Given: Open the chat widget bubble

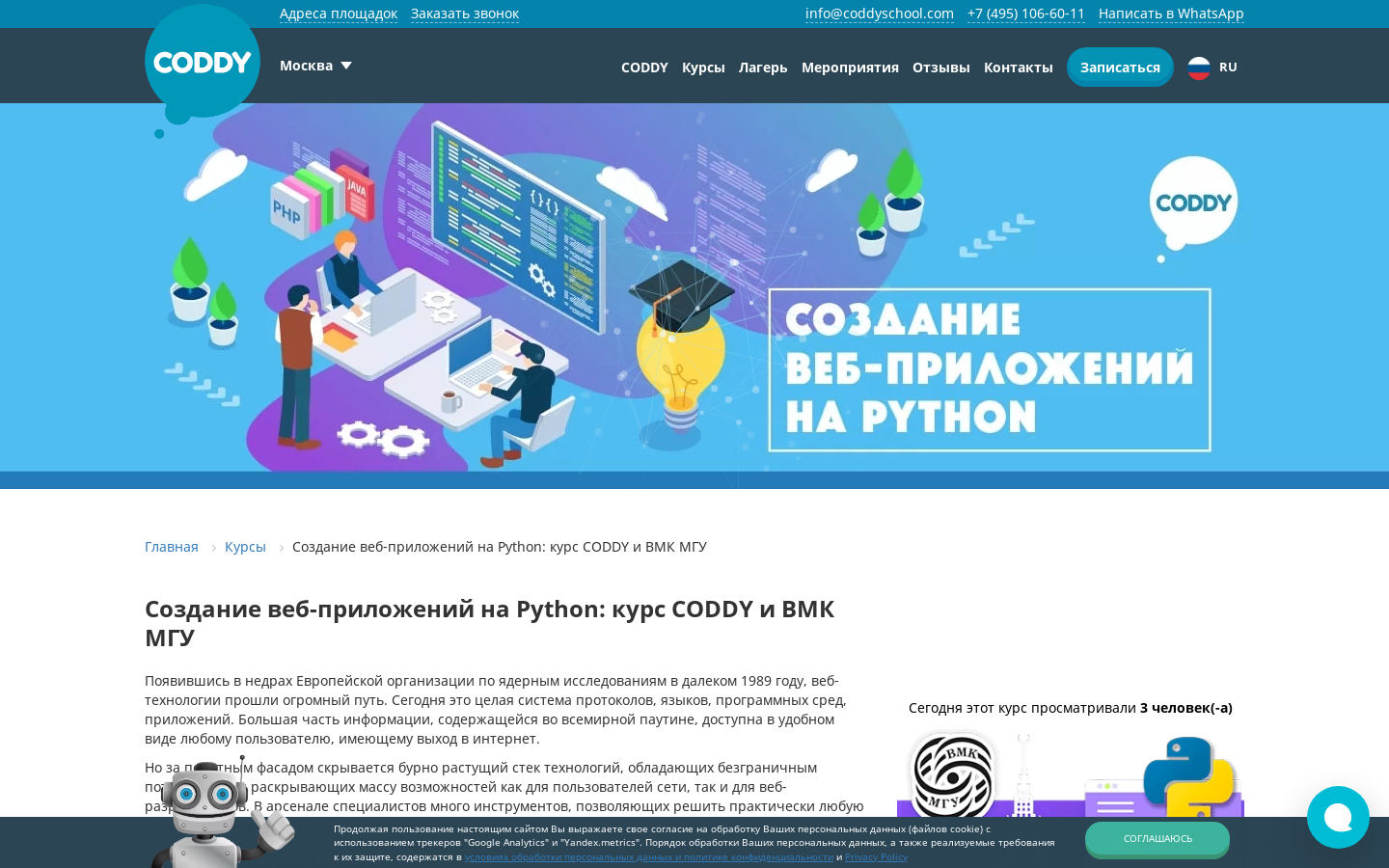Looking at the screenshot, I should (1338, 817).
